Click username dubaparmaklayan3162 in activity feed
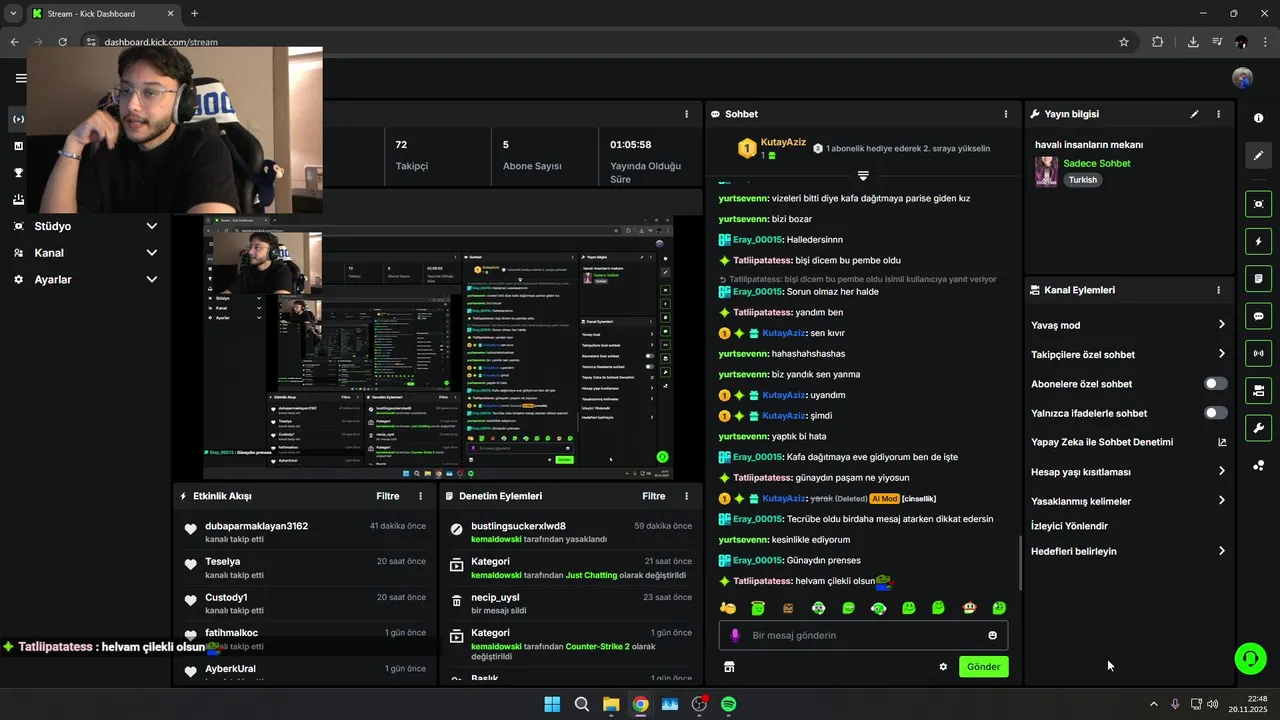 pyautogui.click(x=256, y=526)
